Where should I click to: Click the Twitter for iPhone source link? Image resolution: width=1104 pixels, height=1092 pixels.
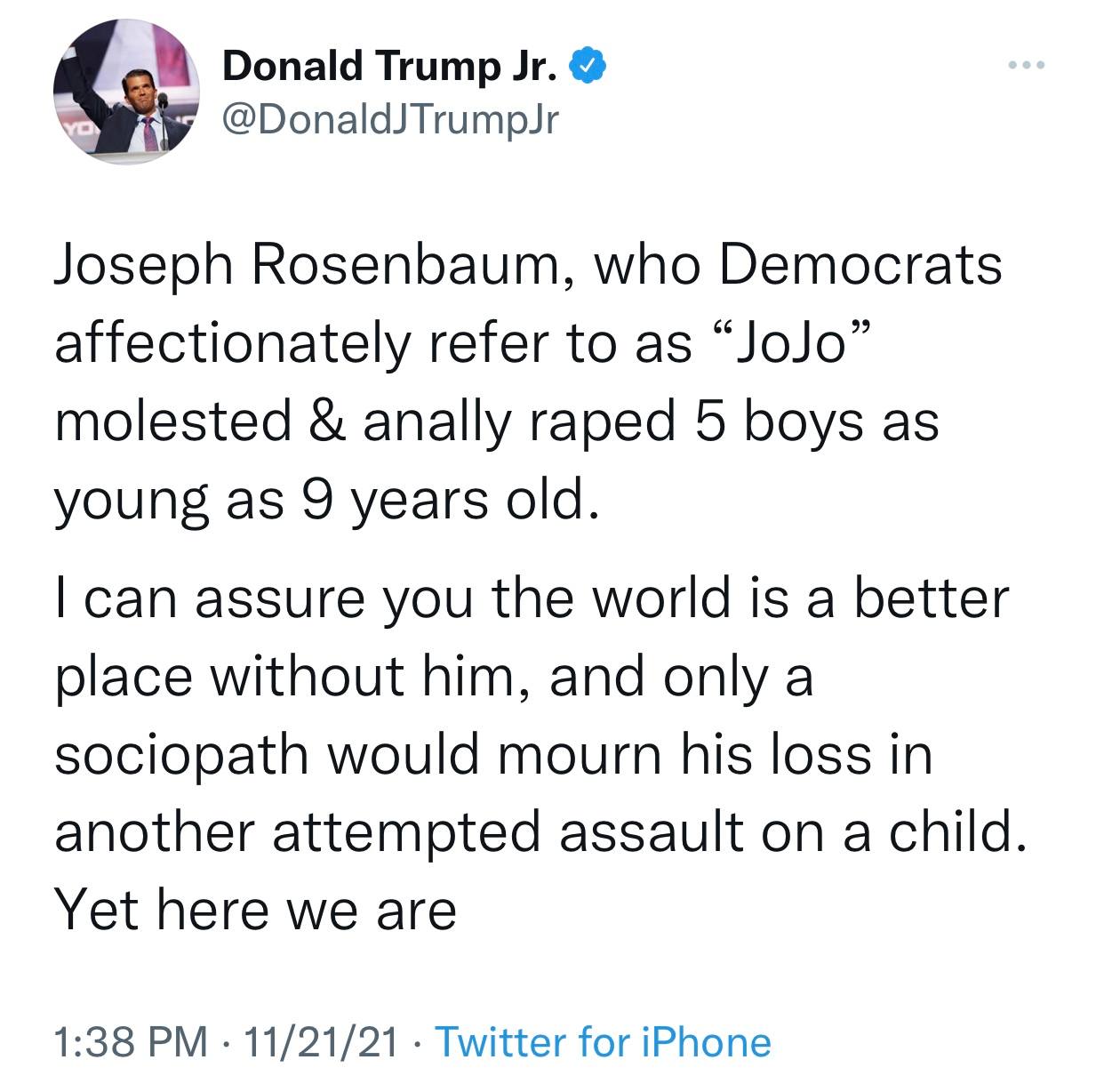604,1041
